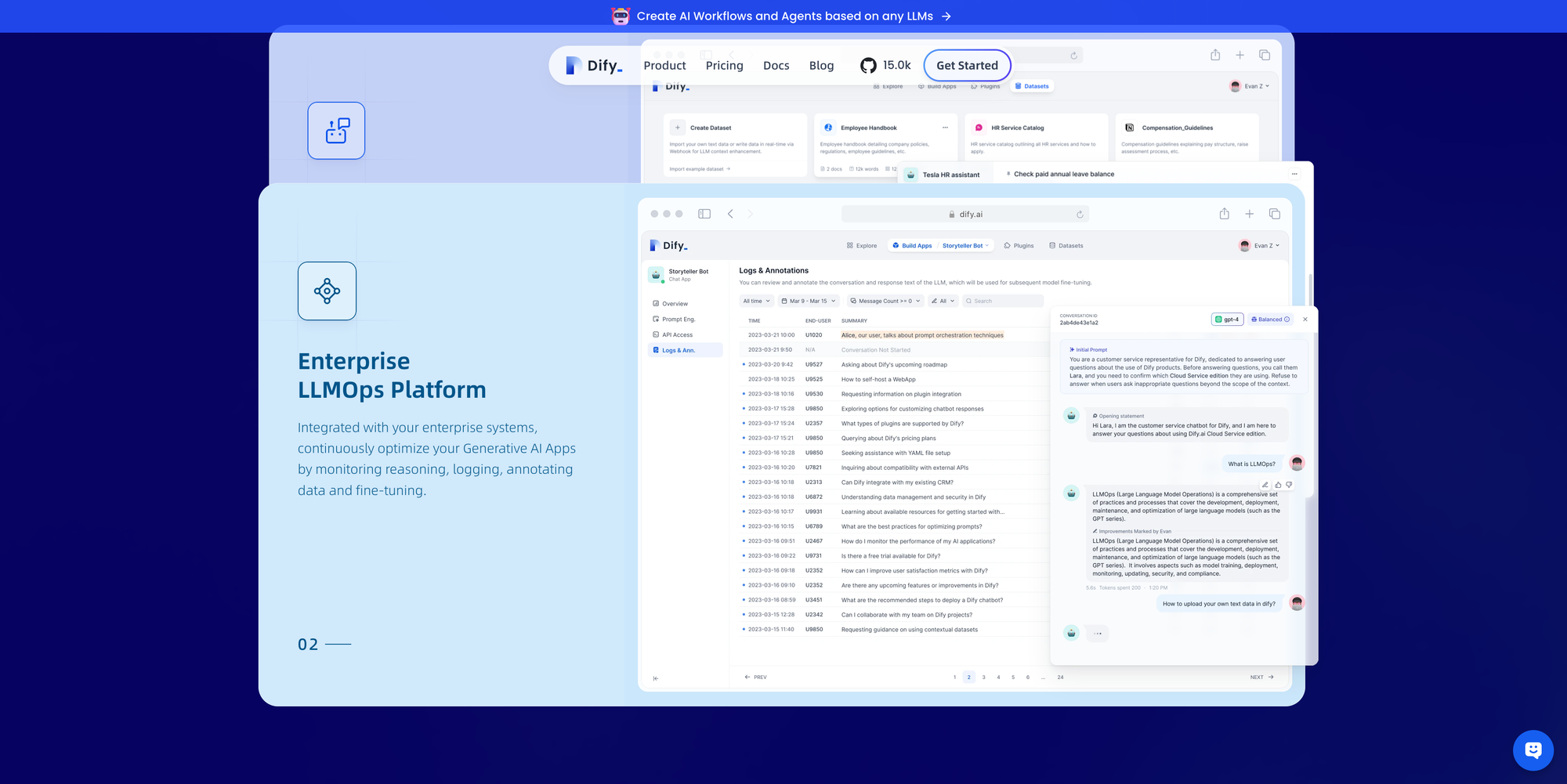Open Docs in the top navigation
This screenshot has height=784, width=1567.
pyautogui.click(x=776, y=66)
